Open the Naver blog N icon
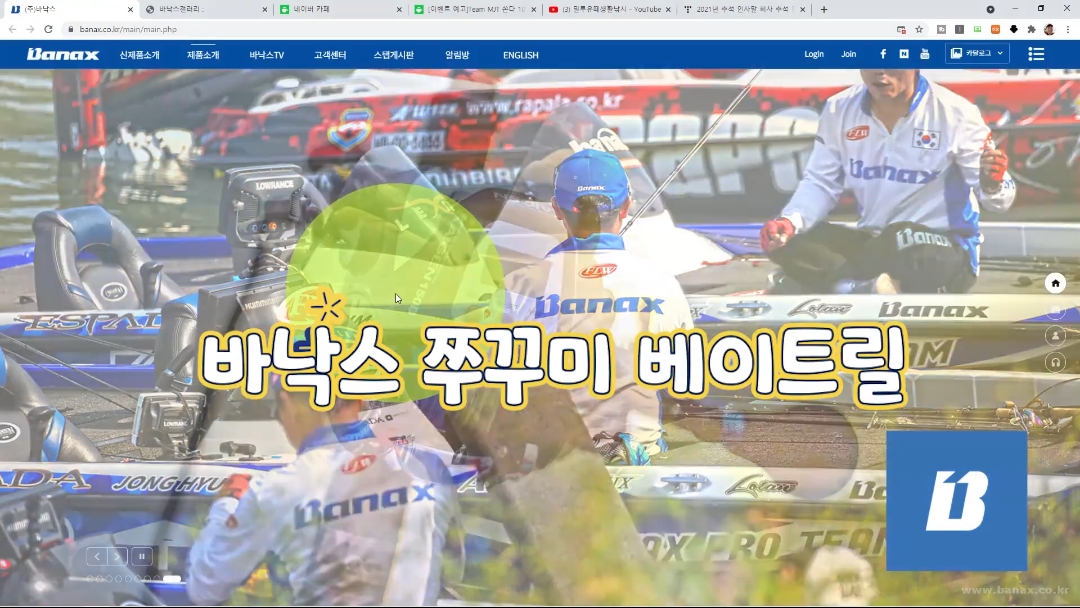Screen dimensions: 1080x608 click(x=904, y=54)
